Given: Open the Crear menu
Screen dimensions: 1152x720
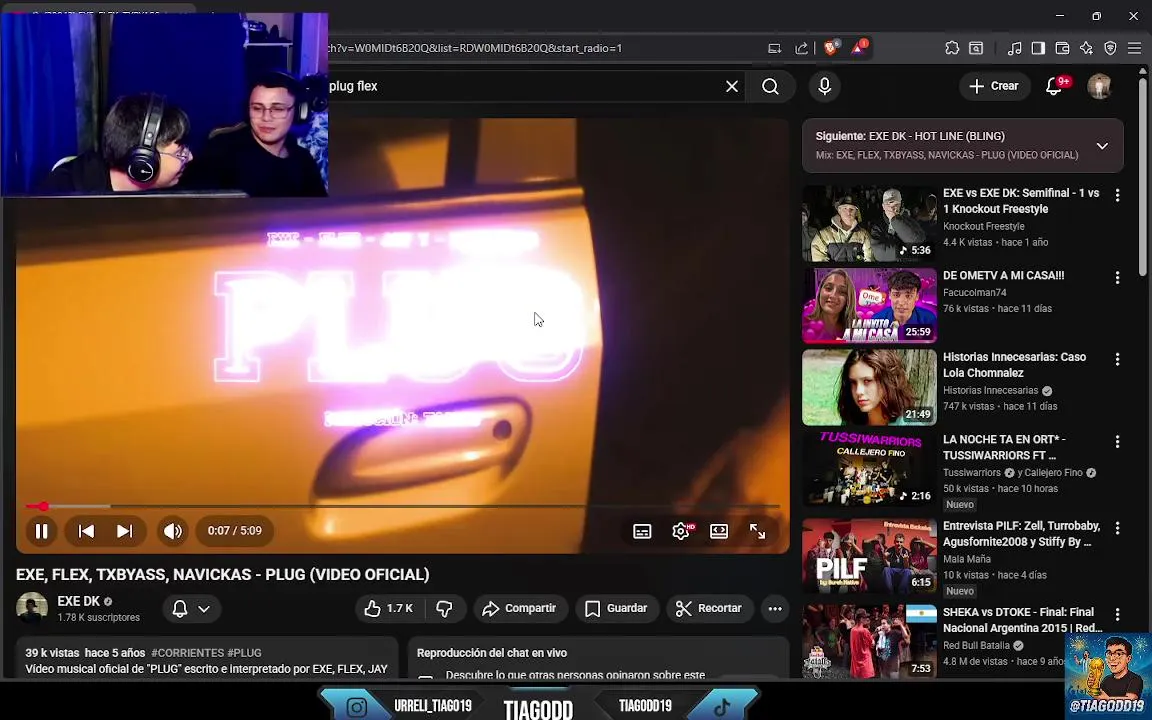Looking at the screenshot, I should tap(994, 86).
